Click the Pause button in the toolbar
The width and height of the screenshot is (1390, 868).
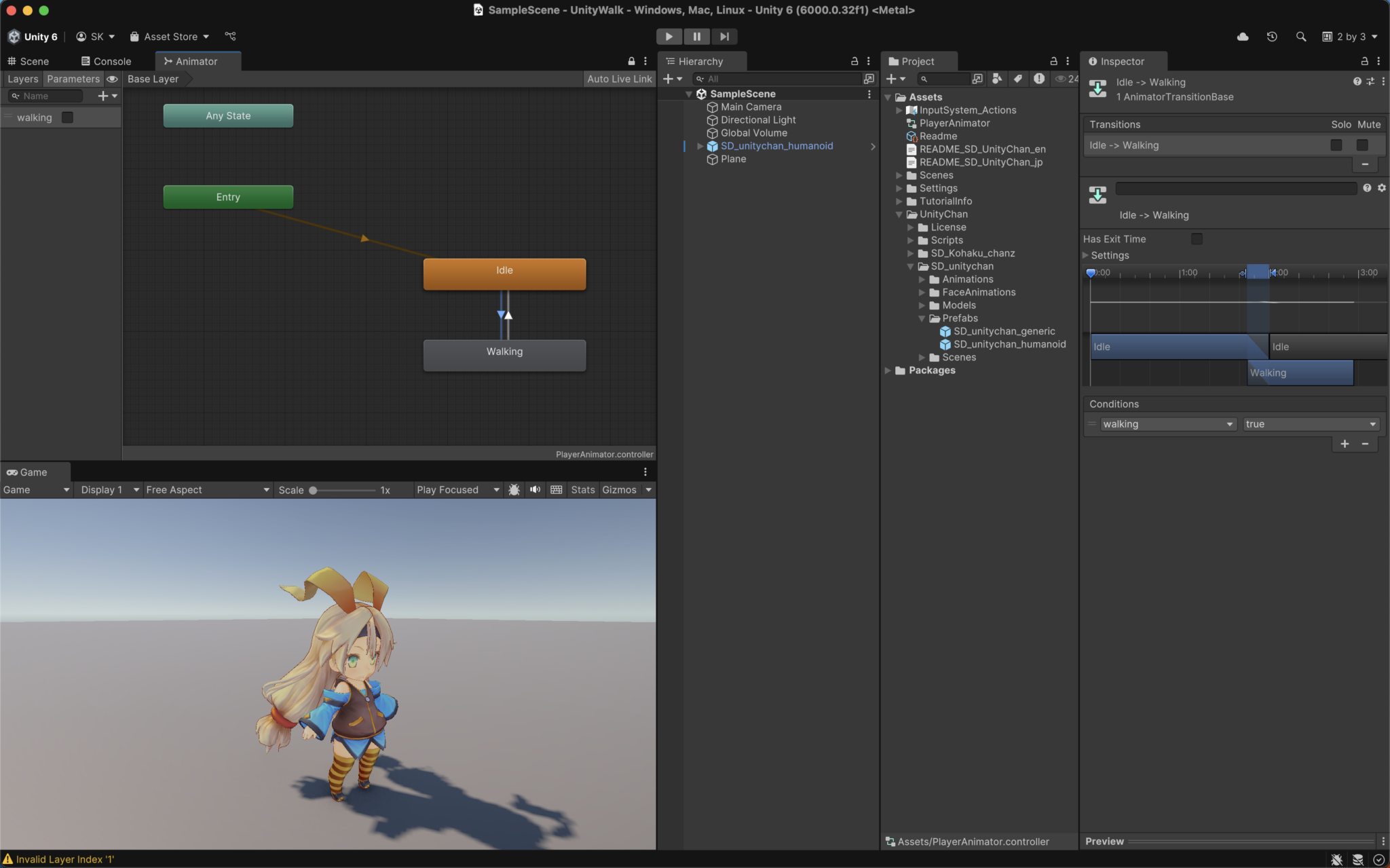(697, 36)
